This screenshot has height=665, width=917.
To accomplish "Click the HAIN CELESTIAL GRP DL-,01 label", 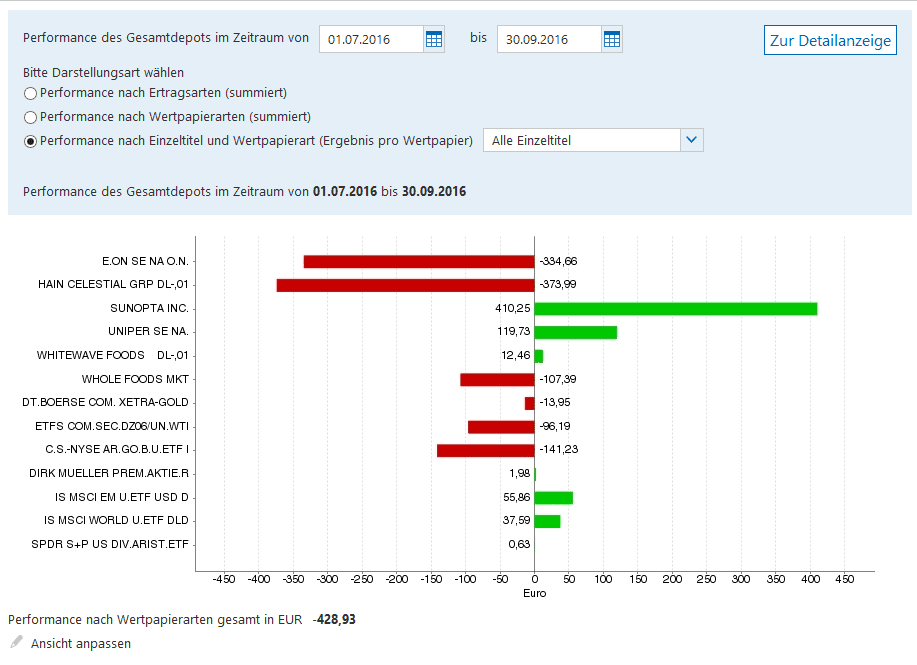I will point(113,284).
